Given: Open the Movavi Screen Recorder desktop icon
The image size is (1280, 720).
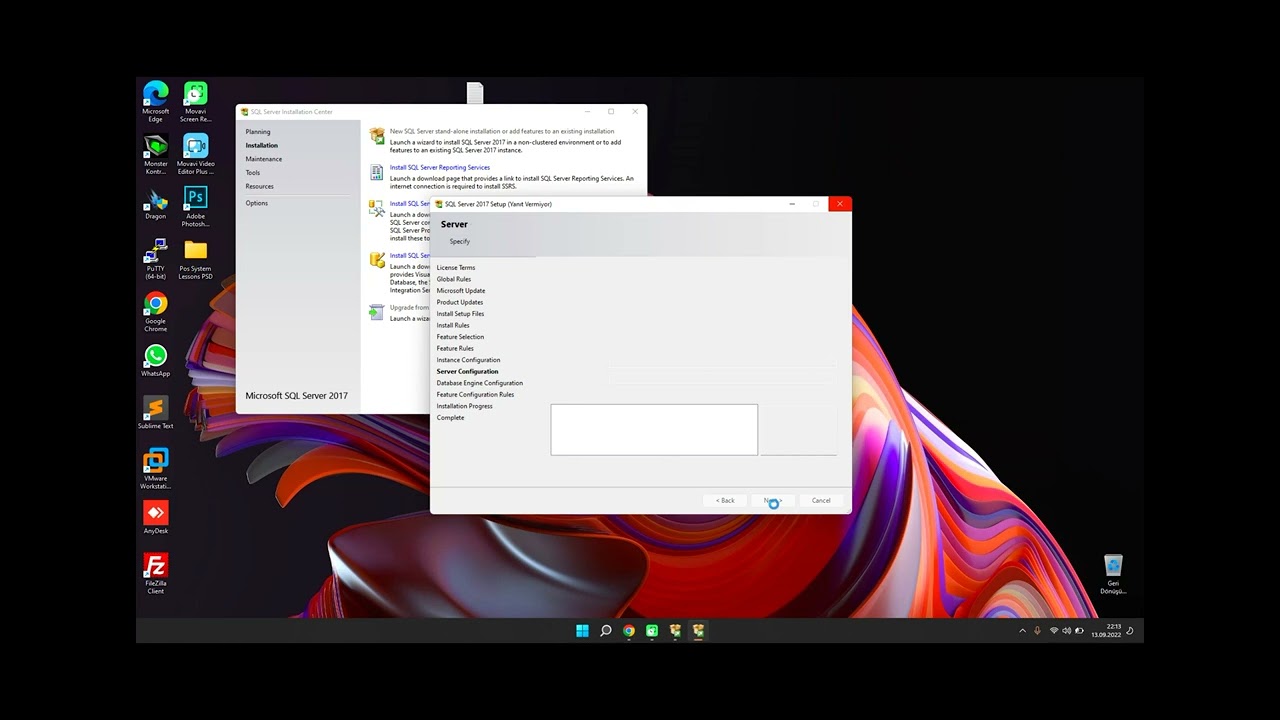Looking at the screenshot, I should point(196,102).
